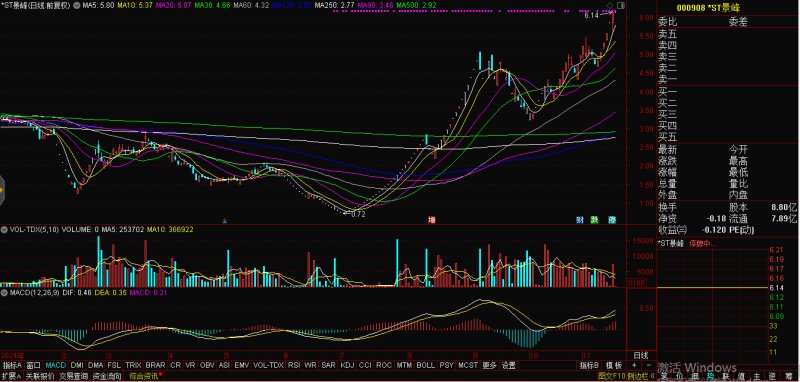Click the cyan 停 suspension marker icon

pyautogui.click(x=612, y=220)
